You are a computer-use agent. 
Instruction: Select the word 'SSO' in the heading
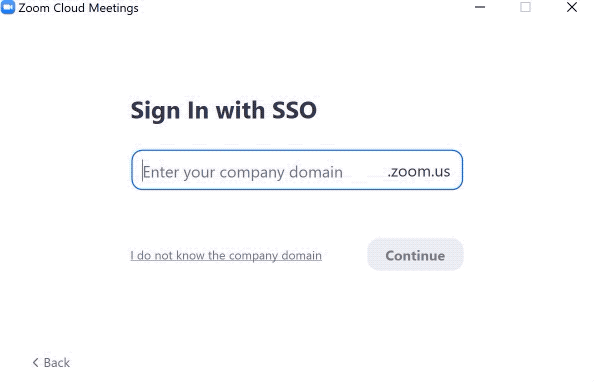294,110
